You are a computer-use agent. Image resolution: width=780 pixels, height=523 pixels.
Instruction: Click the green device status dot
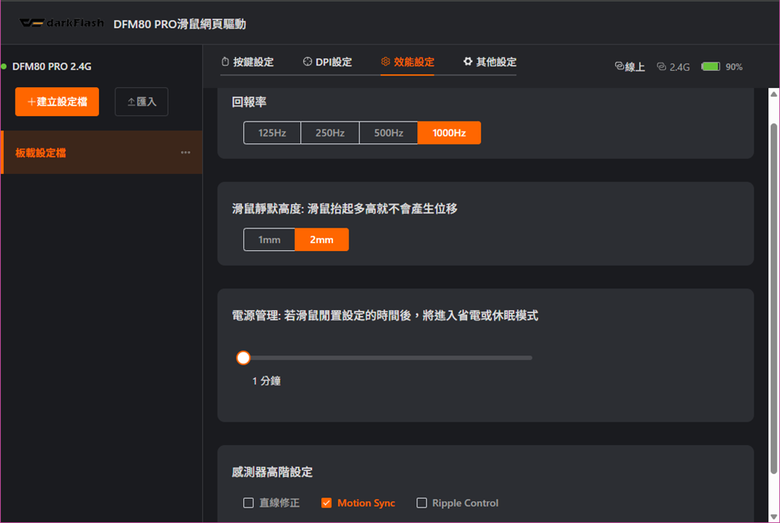[x=4, y=66]
